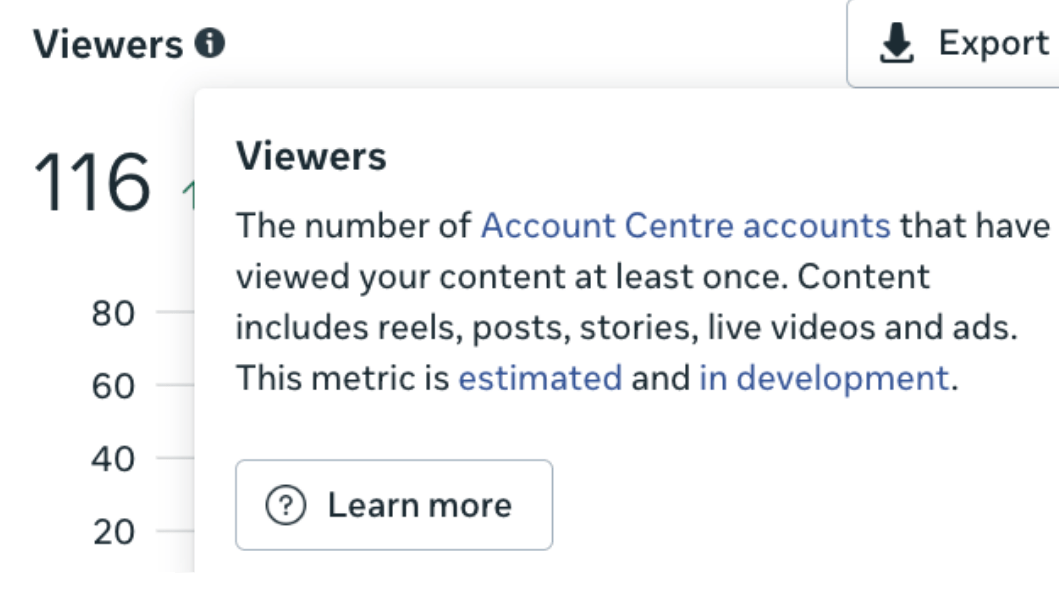Click the "viewed your content" tooltip line
The image size is (1059, 595).
[400, 276]
